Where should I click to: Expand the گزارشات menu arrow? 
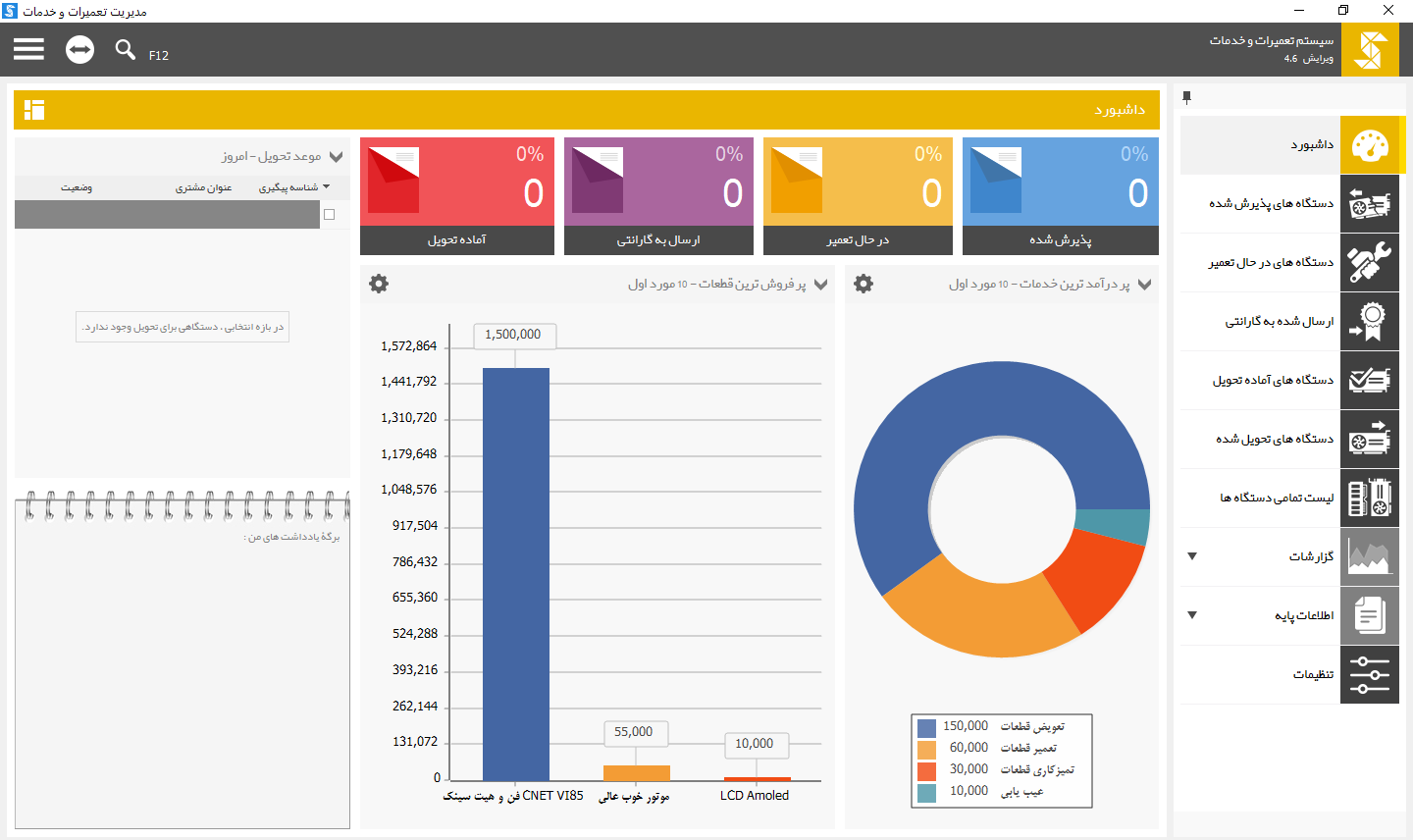pos(1192,556)
